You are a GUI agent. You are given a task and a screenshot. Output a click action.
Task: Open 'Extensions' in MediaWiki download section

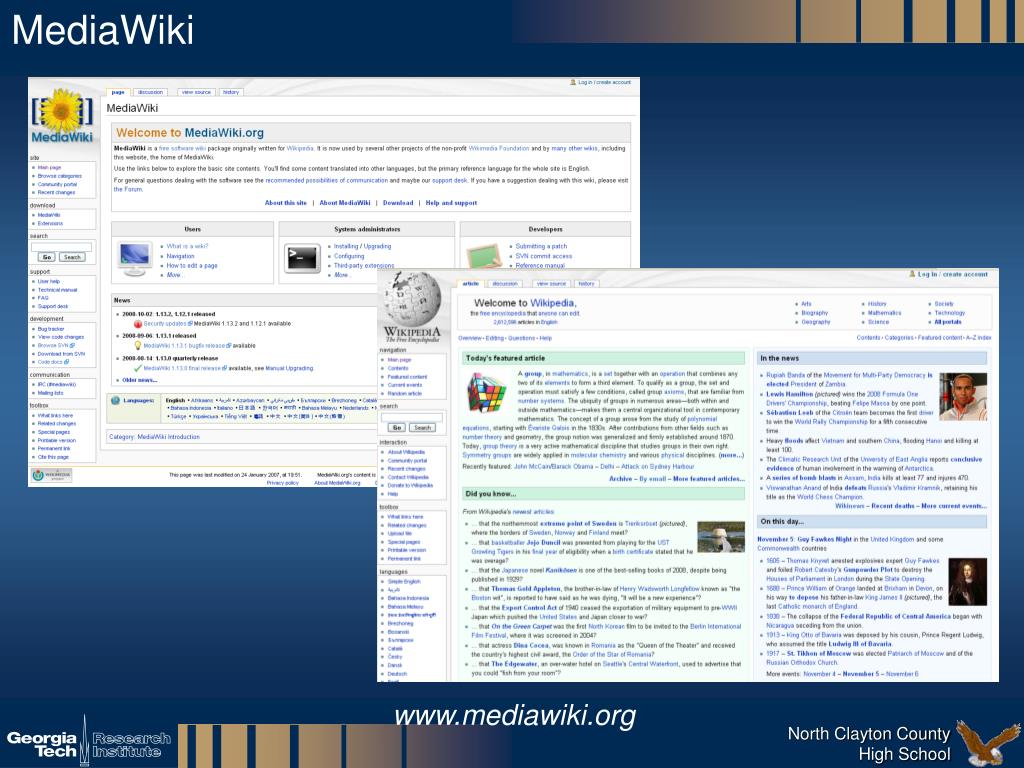[x=50, y=223]
